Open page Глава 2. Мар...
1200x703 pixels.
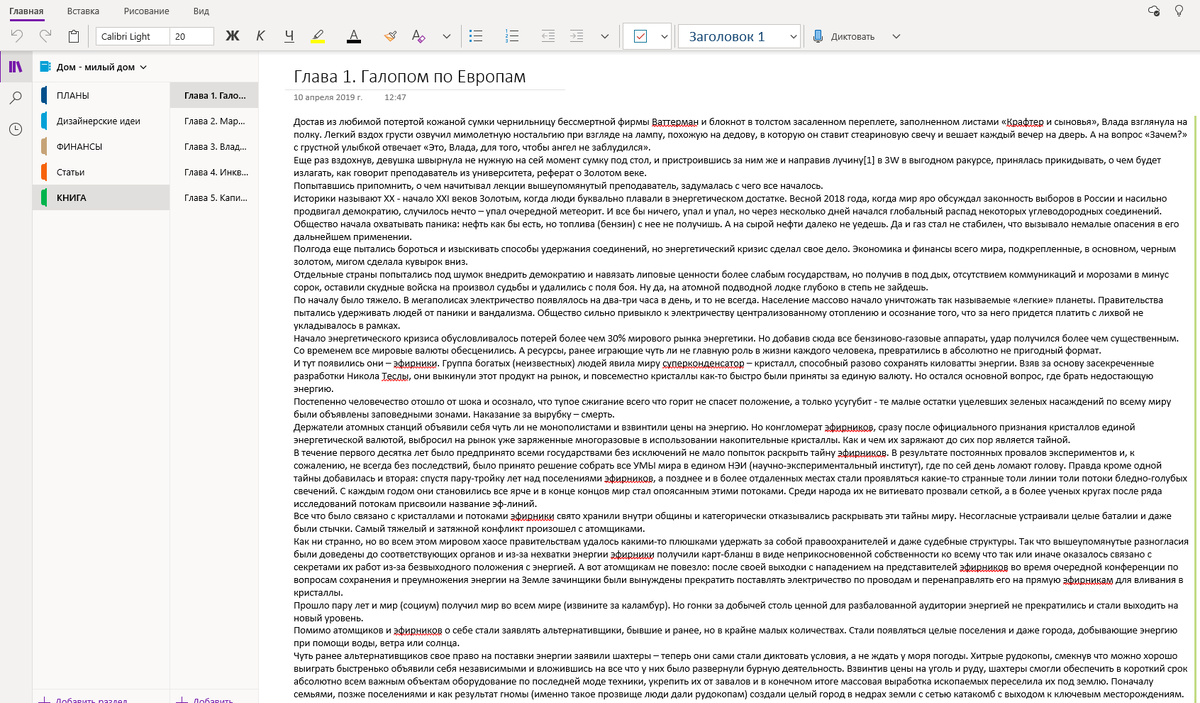click(212, 121)
